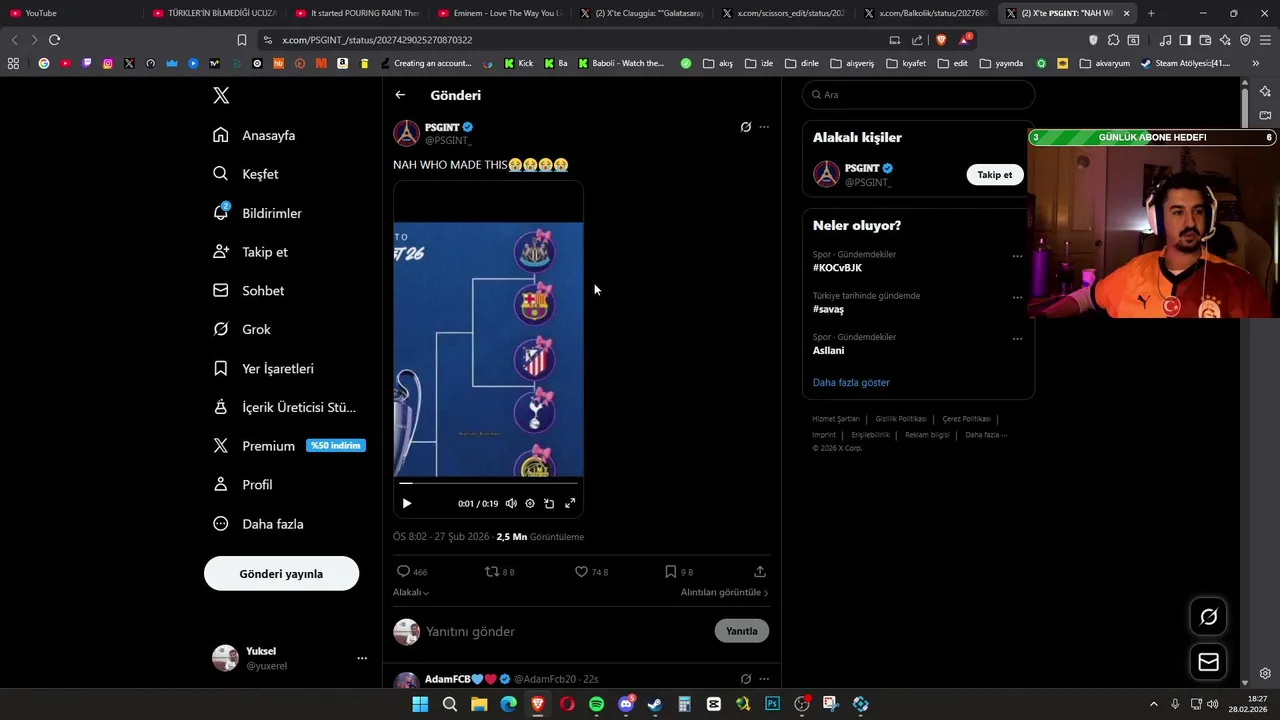The image size is (1280, 720).
Task: Switch to Eminem Love The Way tab
Action: (x=500, y=13)
